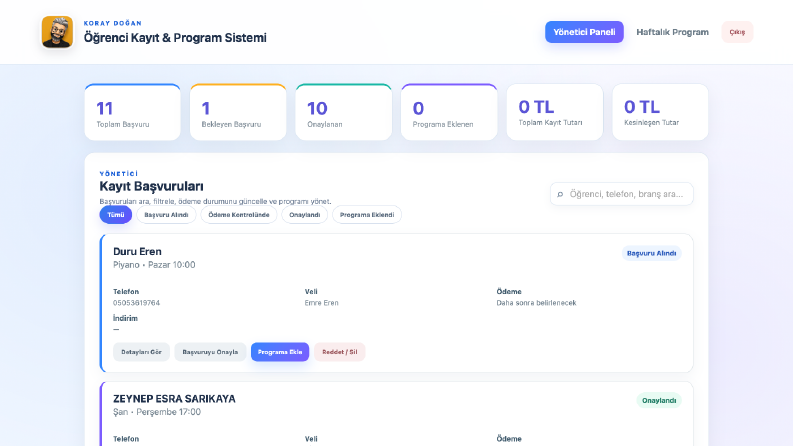Click parent name Emre Eren

322,303
